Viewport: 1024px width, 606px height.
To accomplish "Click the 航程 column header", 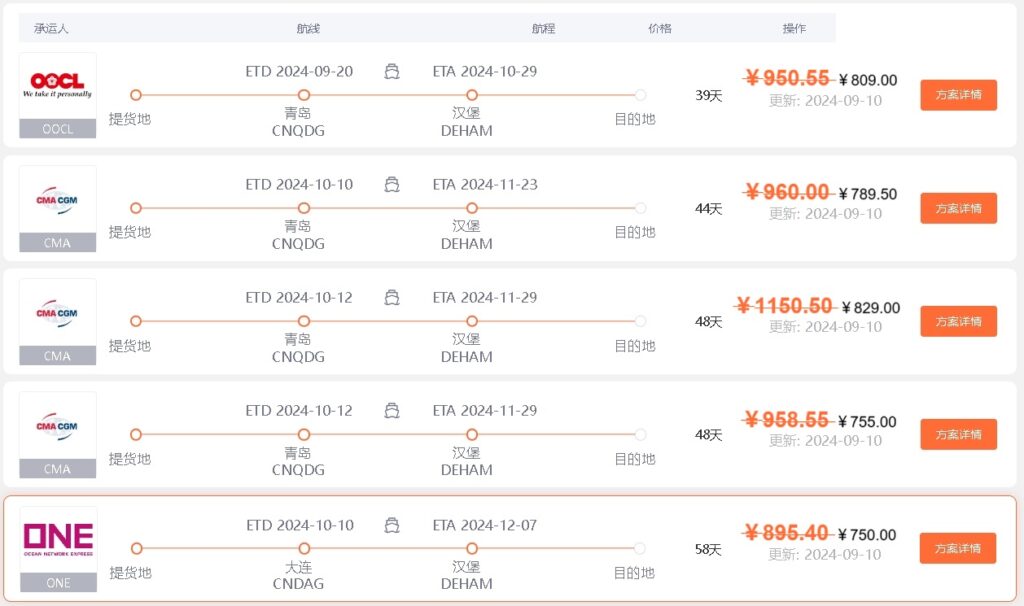I will [543, 28].
